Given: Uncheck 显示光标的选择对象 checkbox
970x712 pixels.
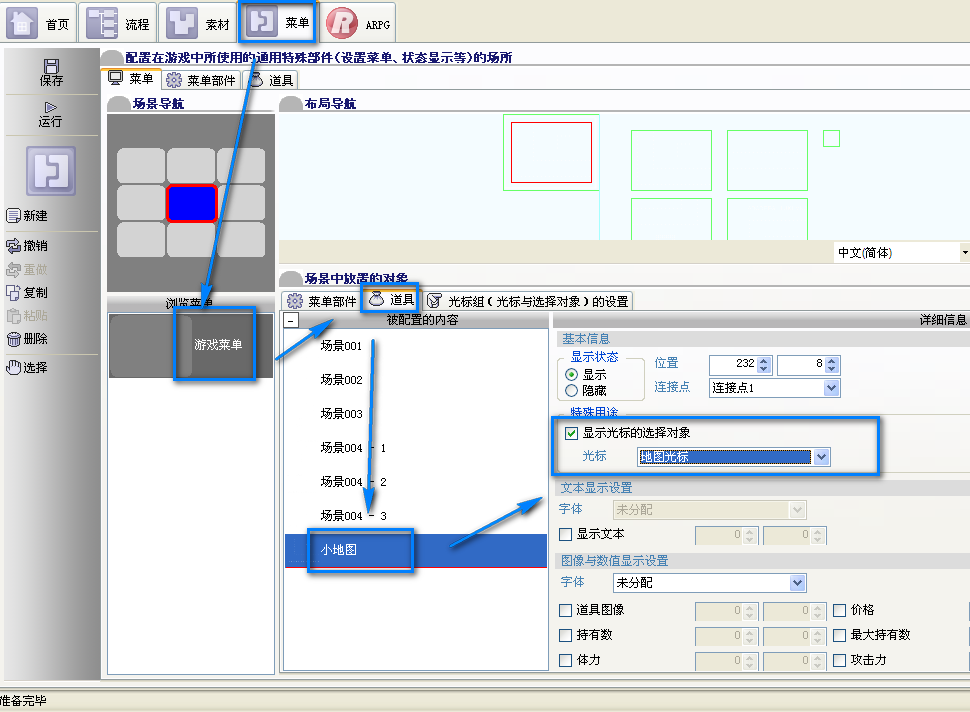Looking at the screenshot, I should click(572, 433).
